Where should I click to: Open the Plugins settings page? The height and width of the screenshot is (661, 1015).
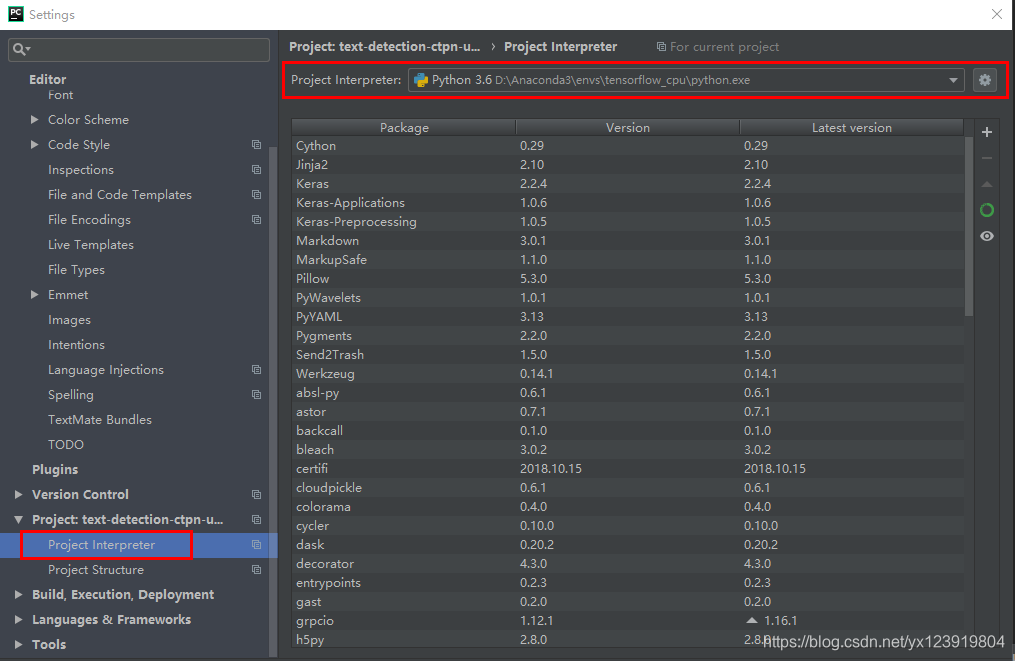(x=55, y=469)
